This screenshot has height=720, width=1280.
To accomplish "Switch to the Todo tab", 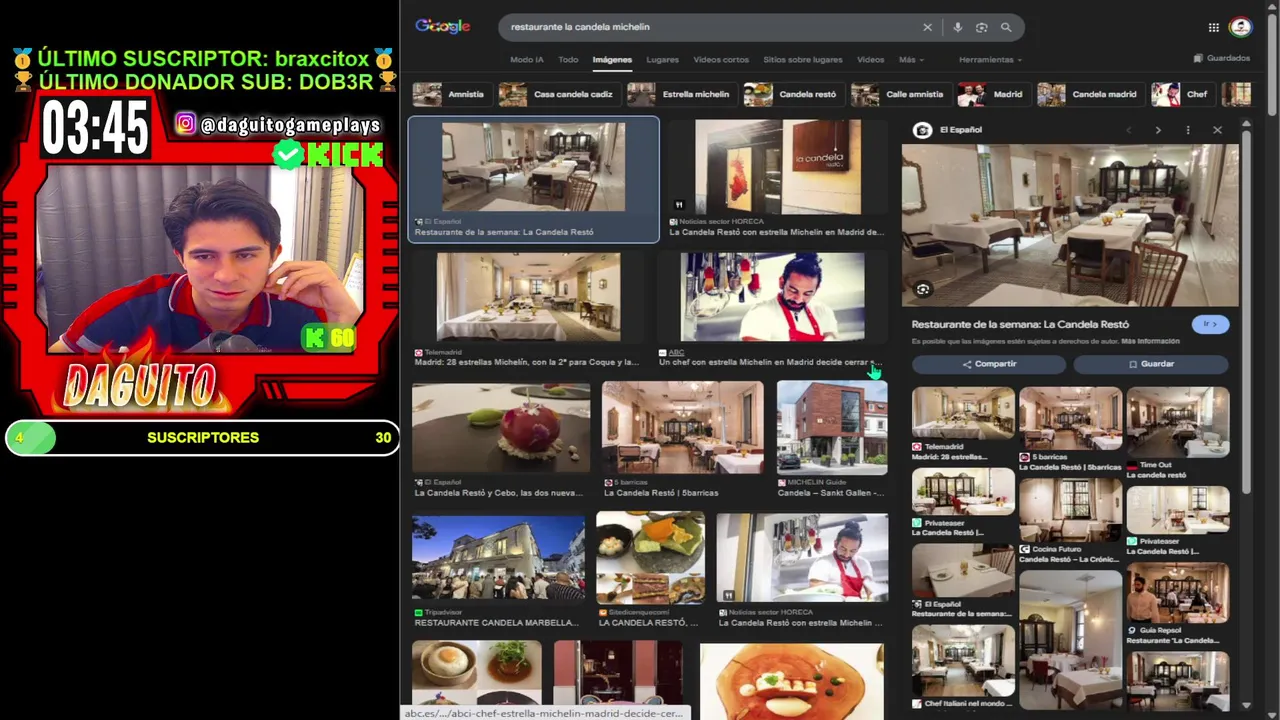I will (568, 60).
